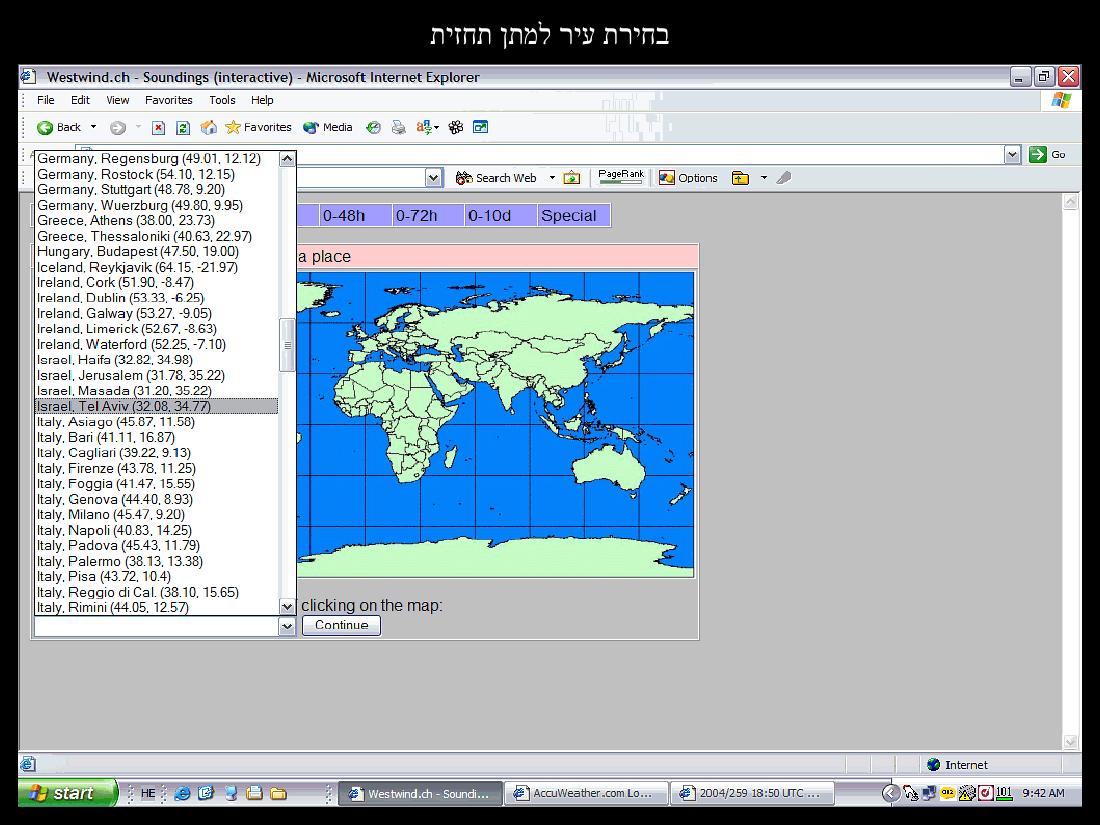Open the Tools menu
The width and height of the screenshot is (1100, 825).
pos(222,100)
